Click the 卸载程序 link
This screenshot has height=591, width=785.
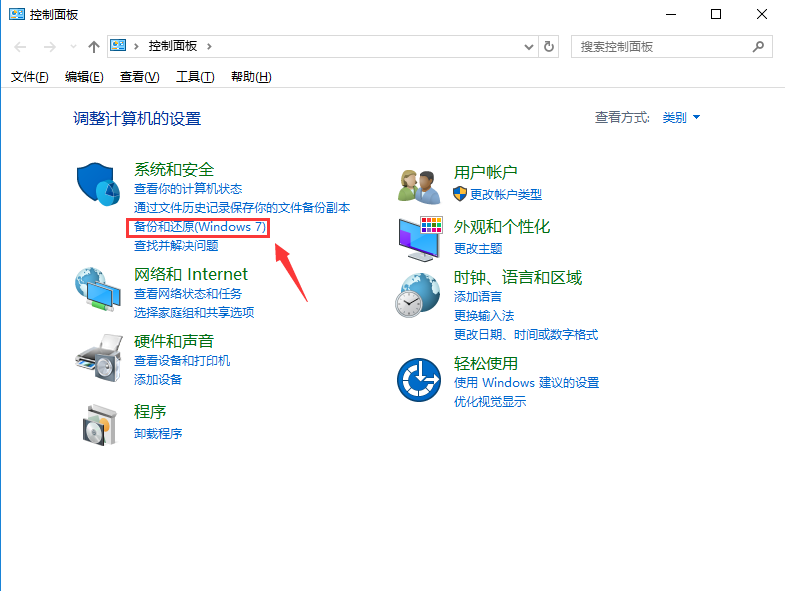[x=158, y=434]
